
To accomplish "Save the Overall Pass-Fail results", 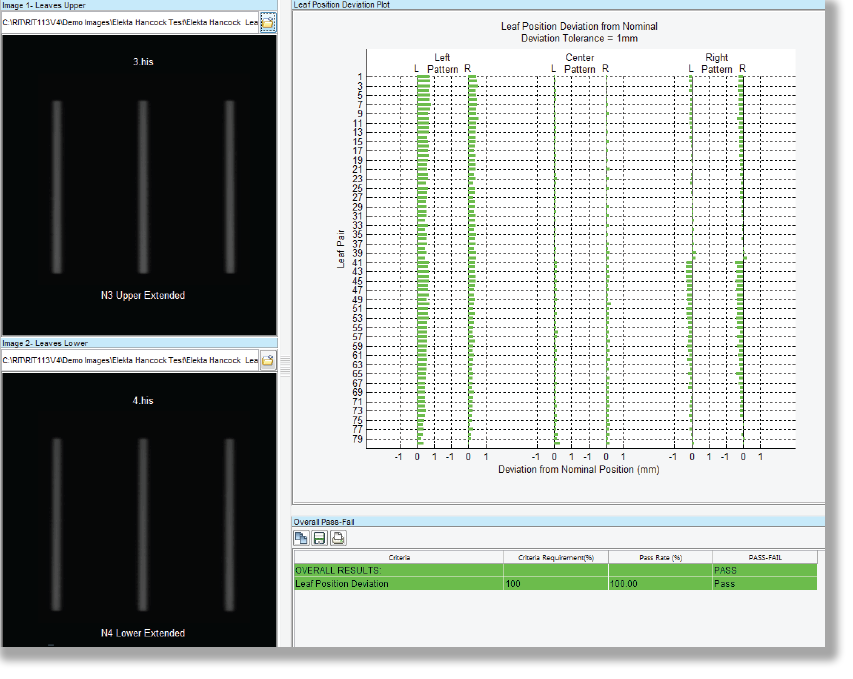I will [320, 538].
